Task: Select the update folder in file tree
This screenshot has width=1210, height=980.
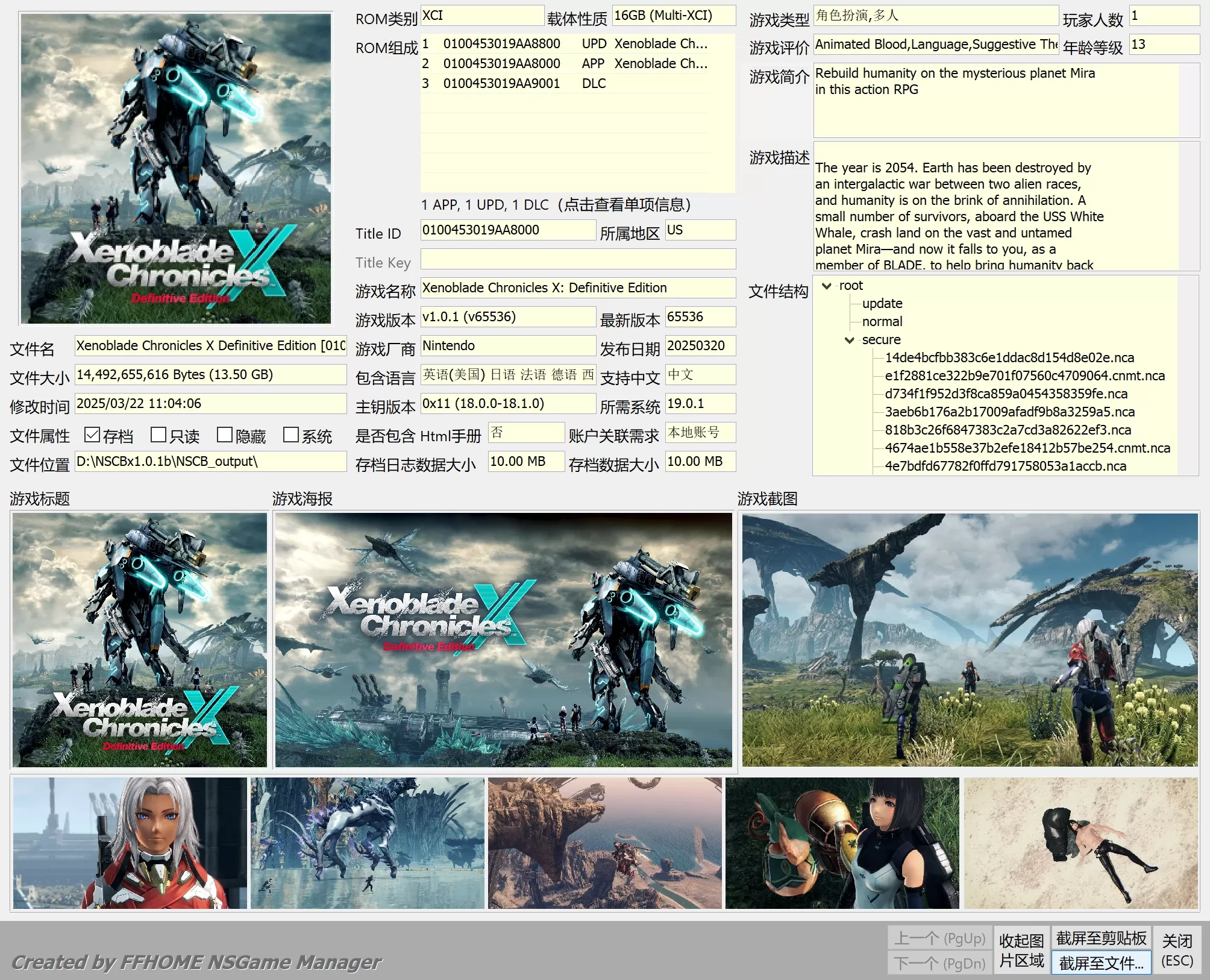Action: (x=882, y=304)
